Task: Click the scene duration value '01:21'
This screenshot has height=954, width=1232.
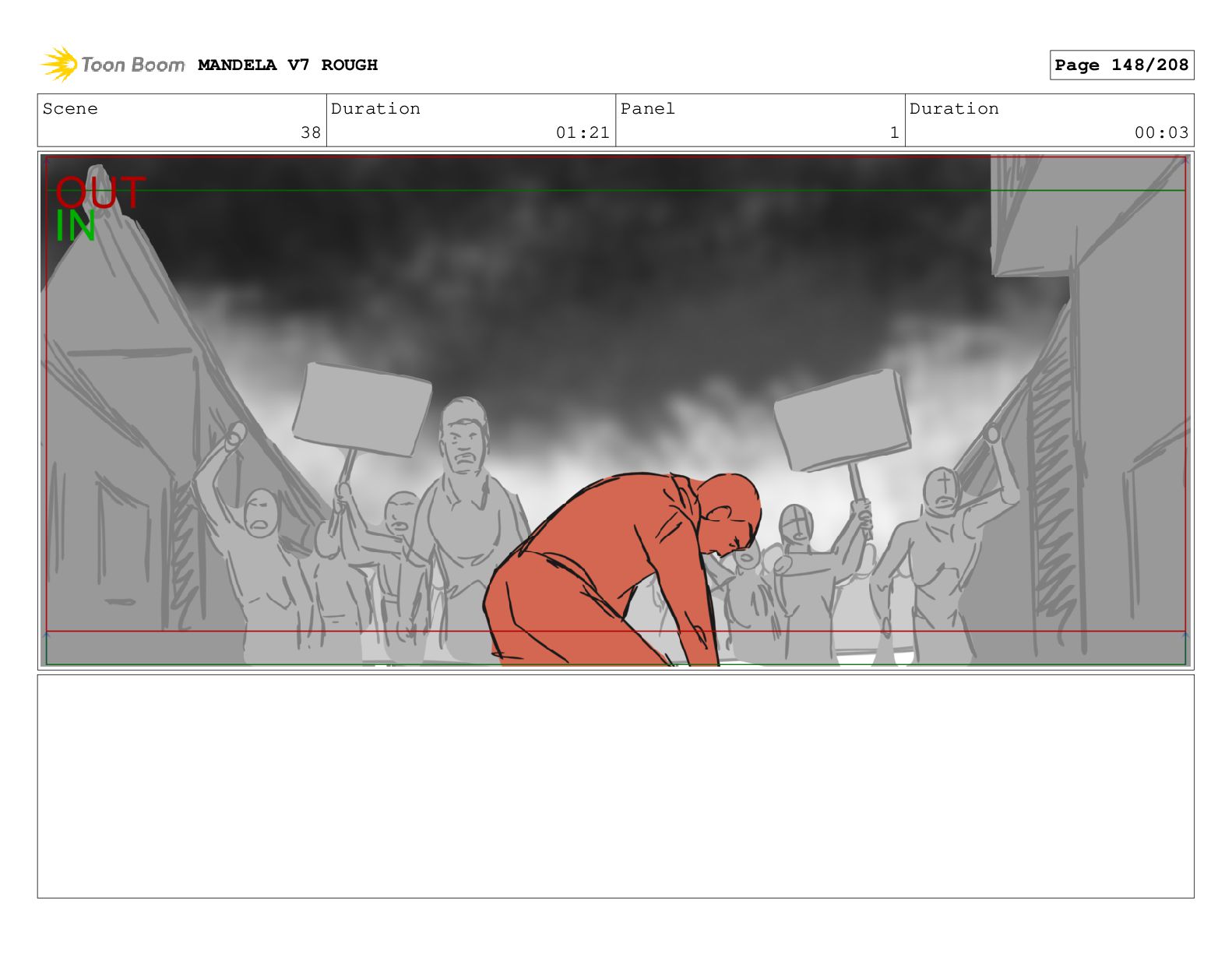Action: pyautogui.click(x=583, y=133)
